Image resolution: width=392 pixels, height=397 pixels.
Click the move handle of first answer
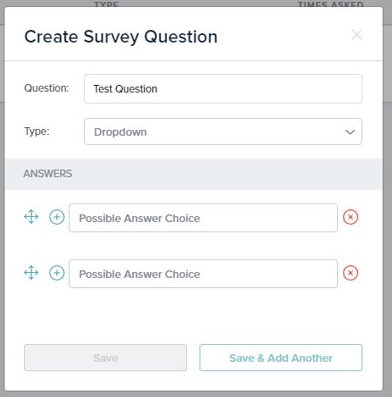click(x=31, y=217)
